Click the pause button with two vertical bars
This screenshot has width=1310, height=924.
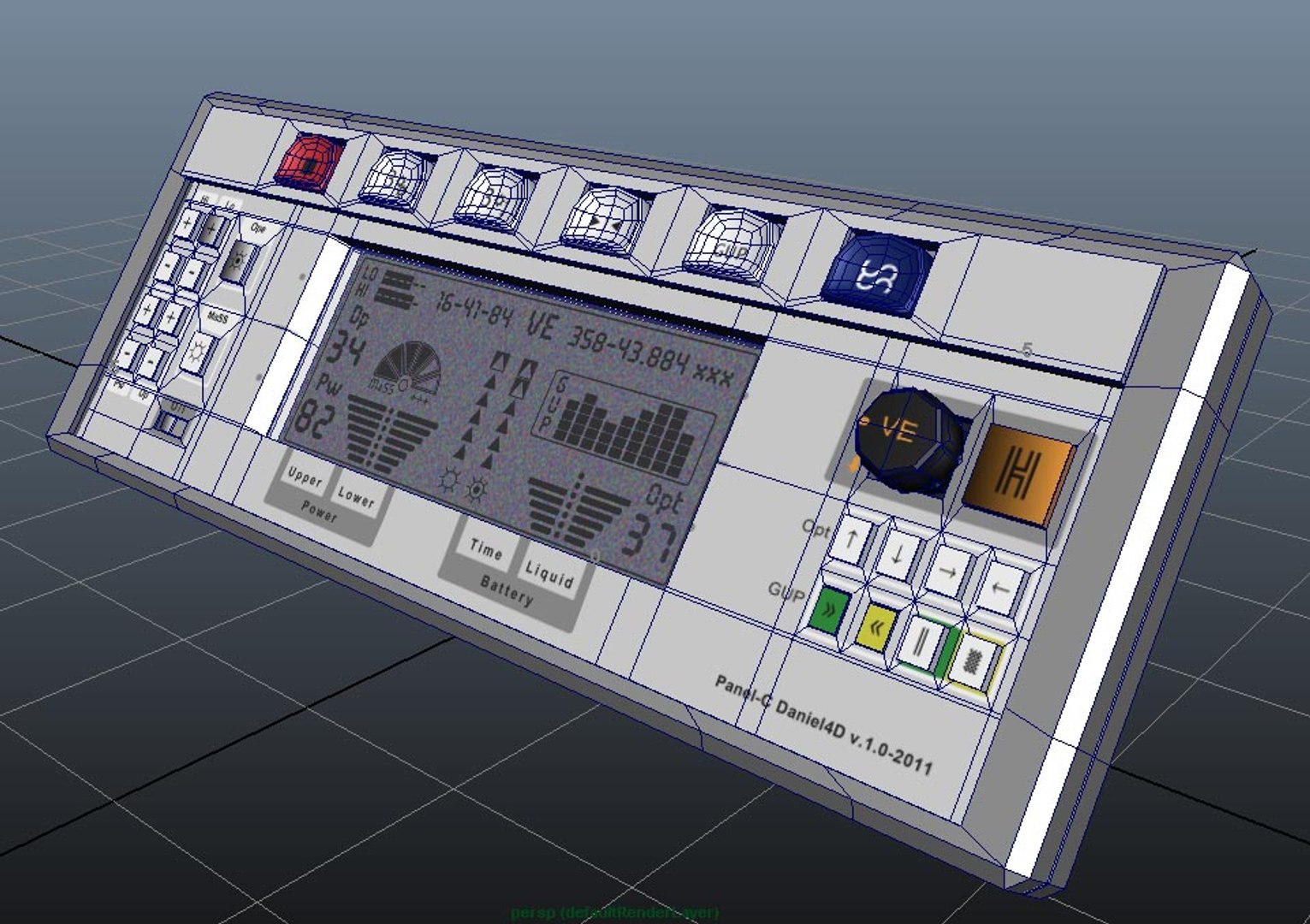point(922,644)
